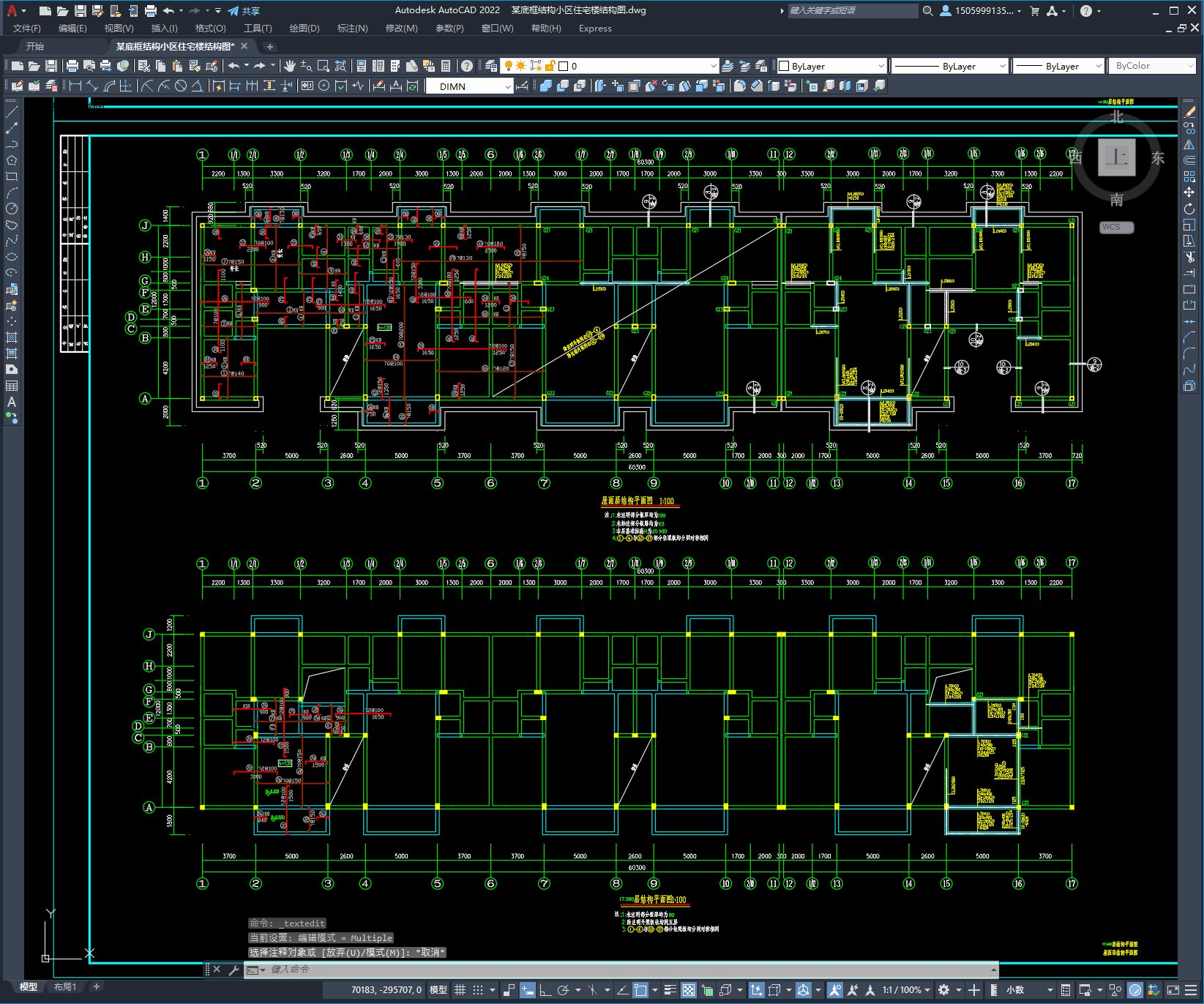This screenshot has height=1004, width=1204.
Task: Open the Help question mark in standard toolbar
Action: point(467,66)
